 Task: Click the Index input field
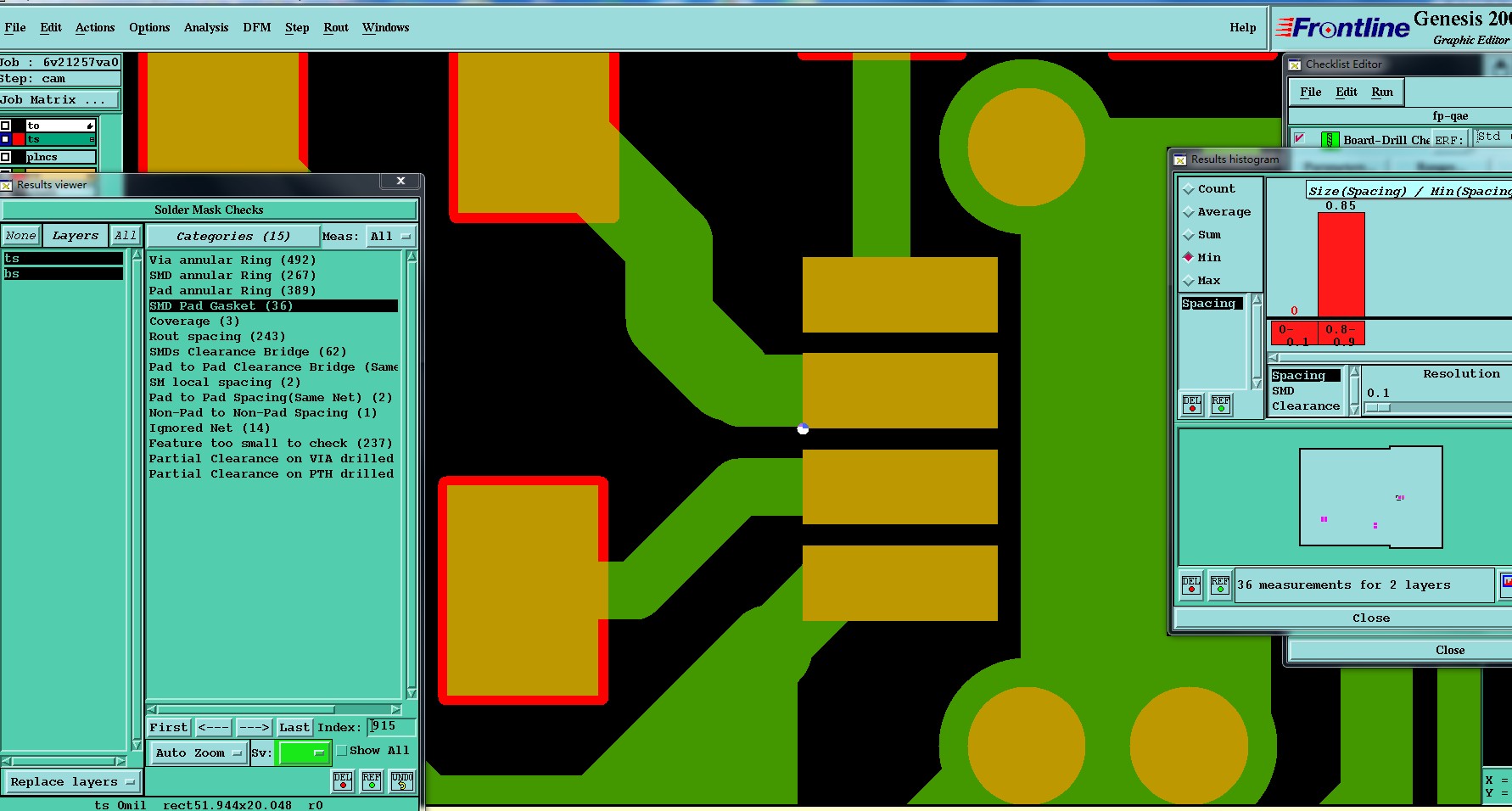tap(391, 726)
